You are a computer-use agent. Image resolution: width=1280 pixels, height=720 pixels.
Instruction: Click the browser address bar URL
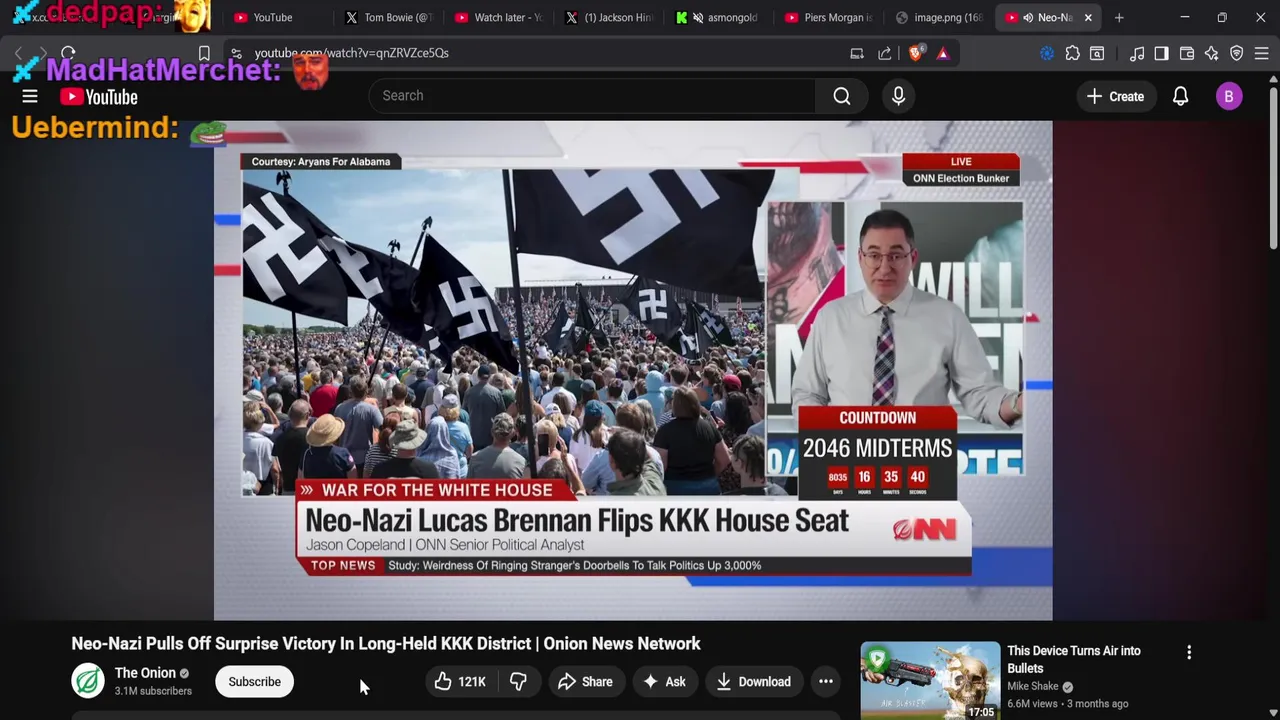pos(351,53)
